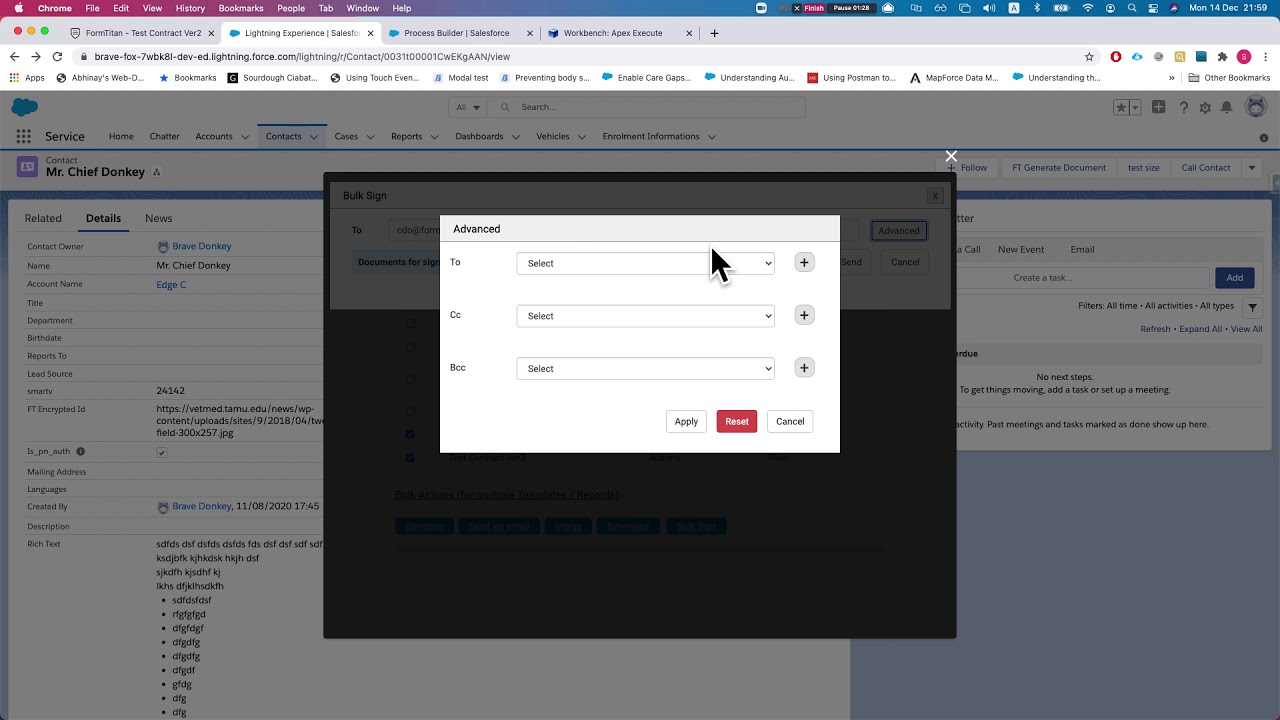Image resolution: width=1280 pixels, height=720 pixels.
Task: Open the favorites list dropdown arrow
Action: pyautogui.click(x=1135, y=107)
